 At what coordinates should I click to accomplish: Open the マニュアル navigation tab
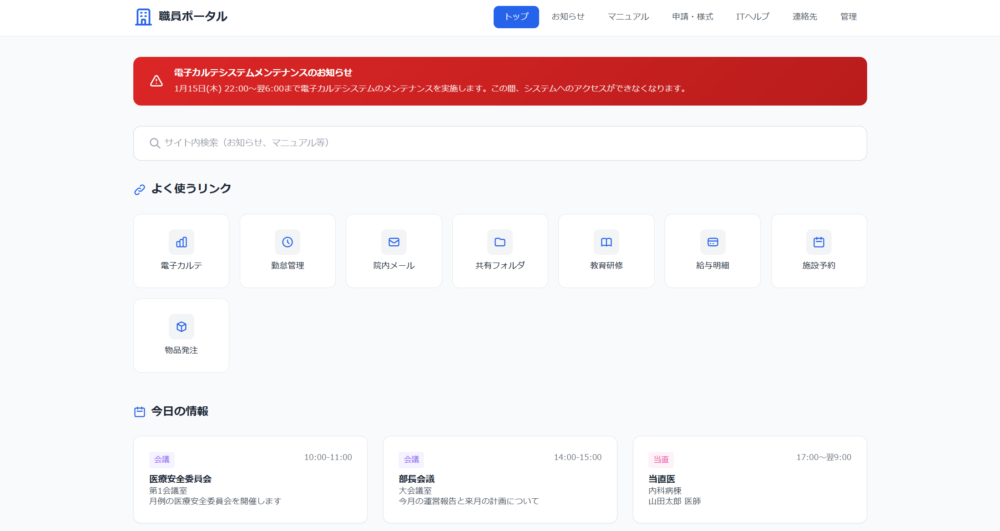point(628,17)
